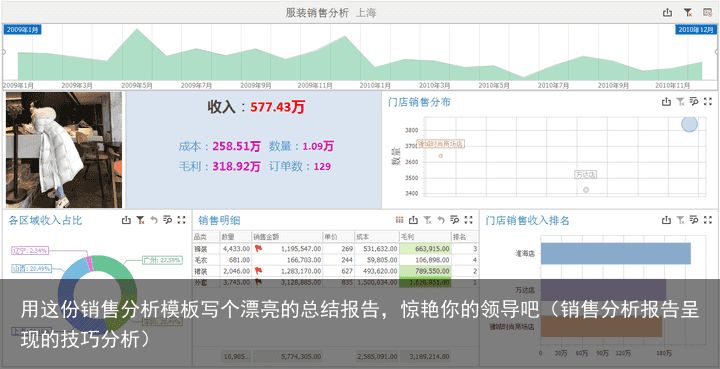Select the 淮海店 bar in ranking chart
The height and width of the screenshot is (369, 720).
[615, 253]
